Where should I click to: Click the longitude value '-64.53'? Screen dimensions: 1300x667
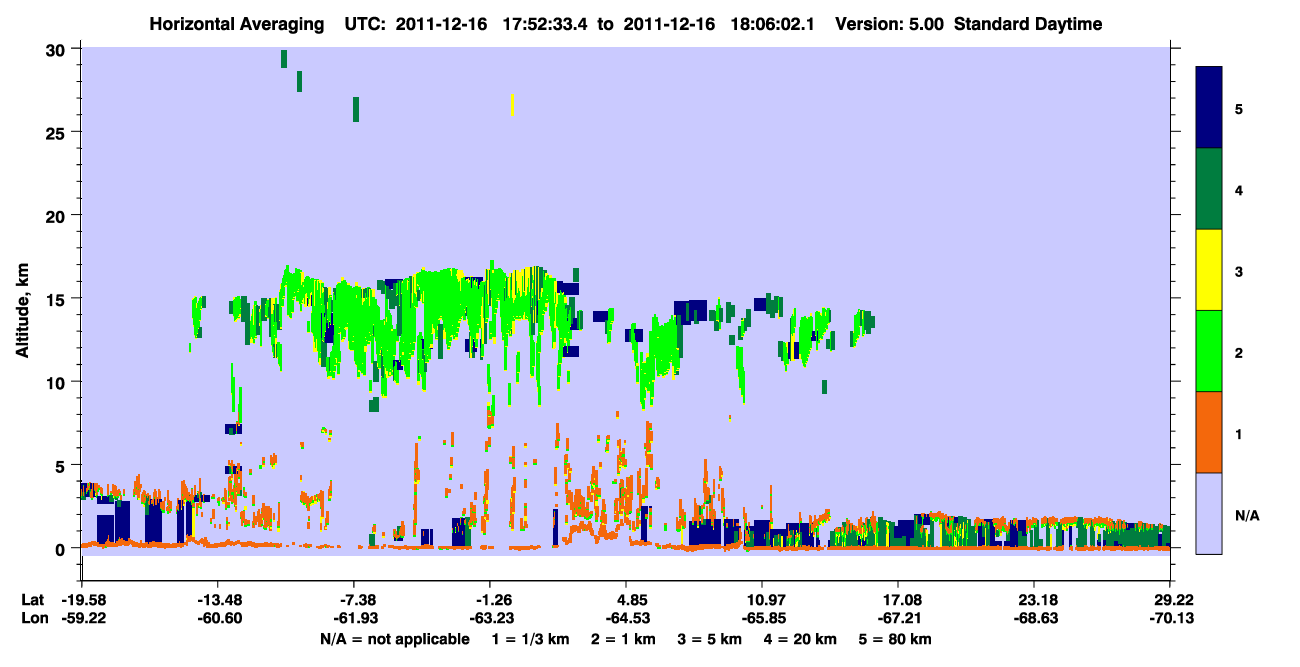coord(626,619)
